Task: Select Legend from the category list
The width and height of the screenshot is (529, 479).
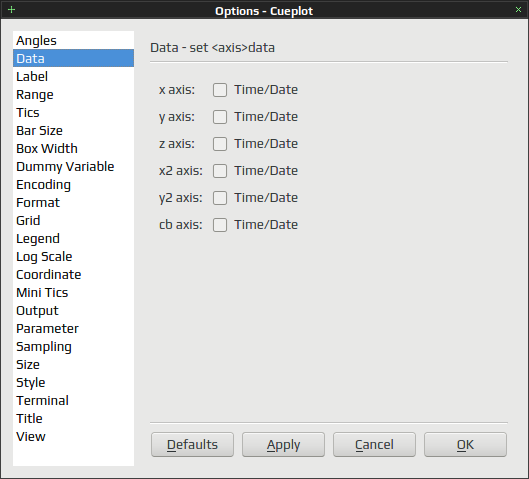Action: click(73, 238)
